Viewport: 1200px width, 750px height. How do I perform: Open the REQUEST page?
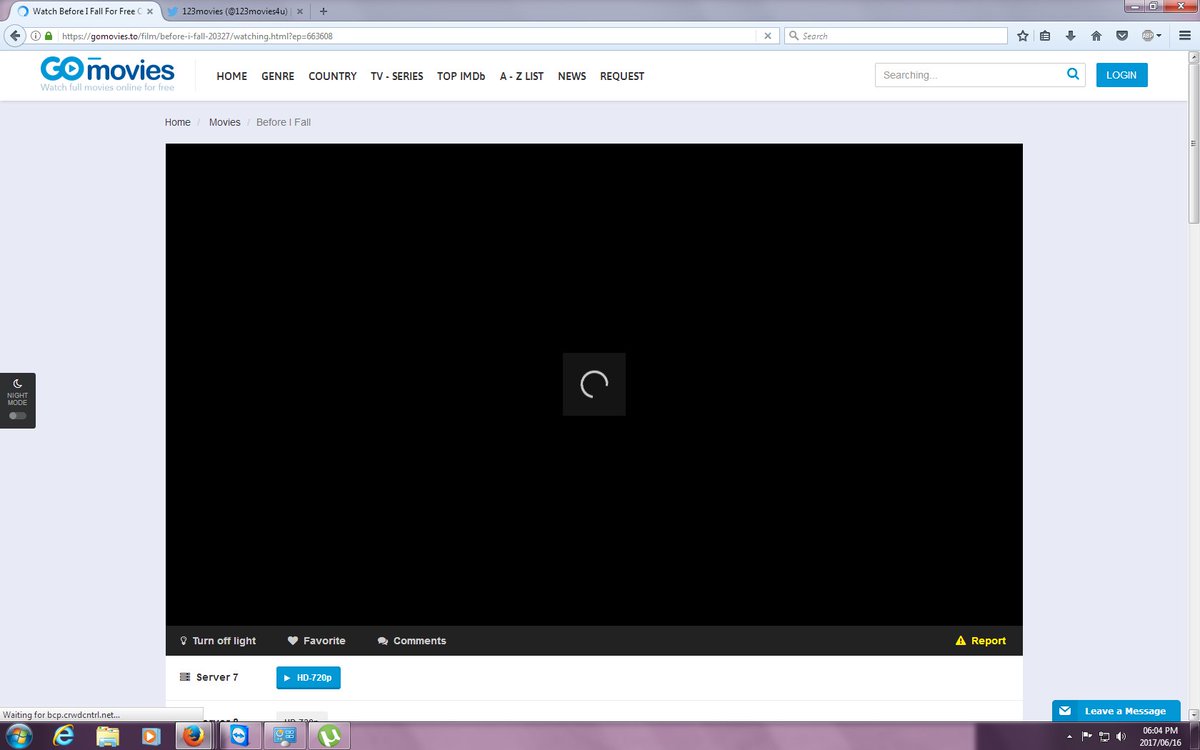pos(622,76)
